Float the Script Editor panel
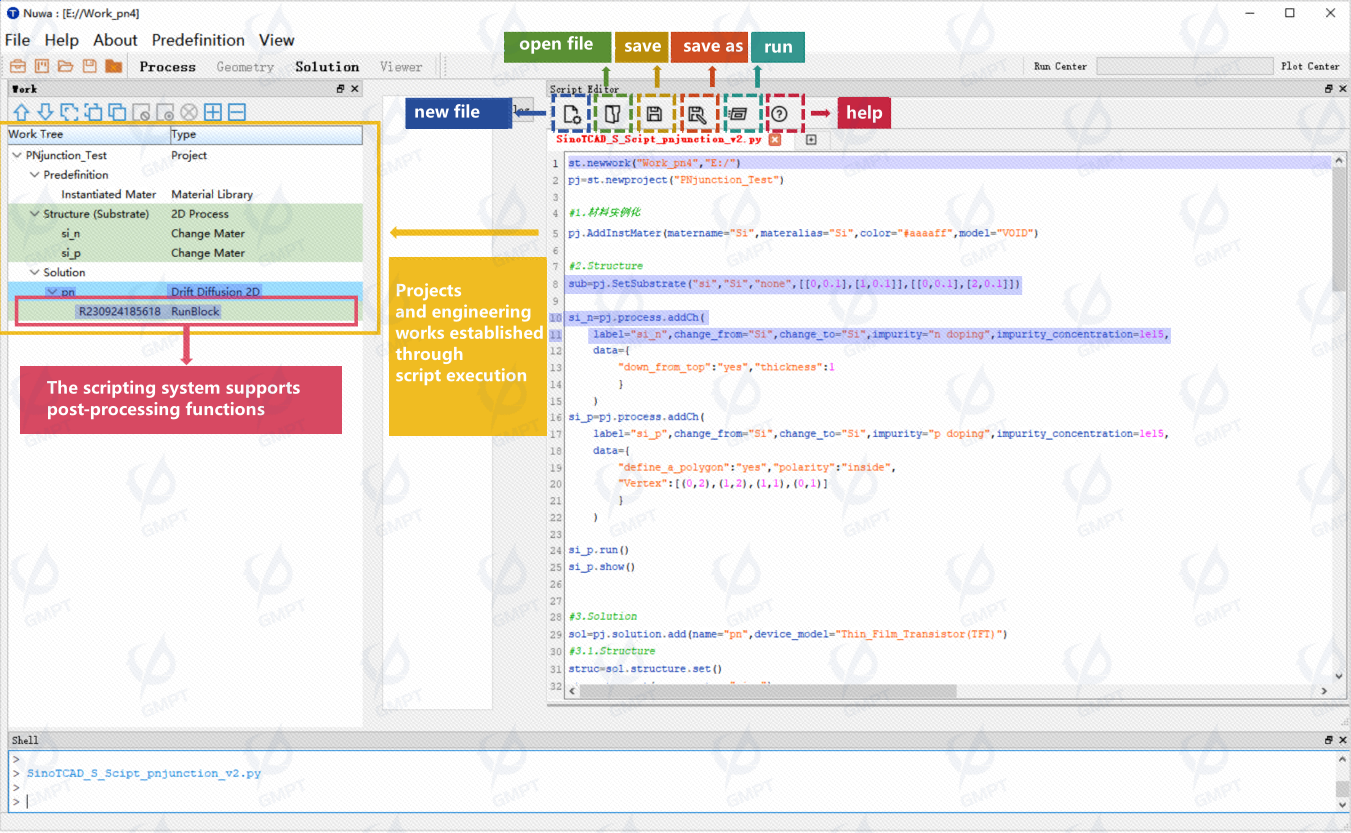The width and height of the screenshot is (1351, 833). (1328, 89)
